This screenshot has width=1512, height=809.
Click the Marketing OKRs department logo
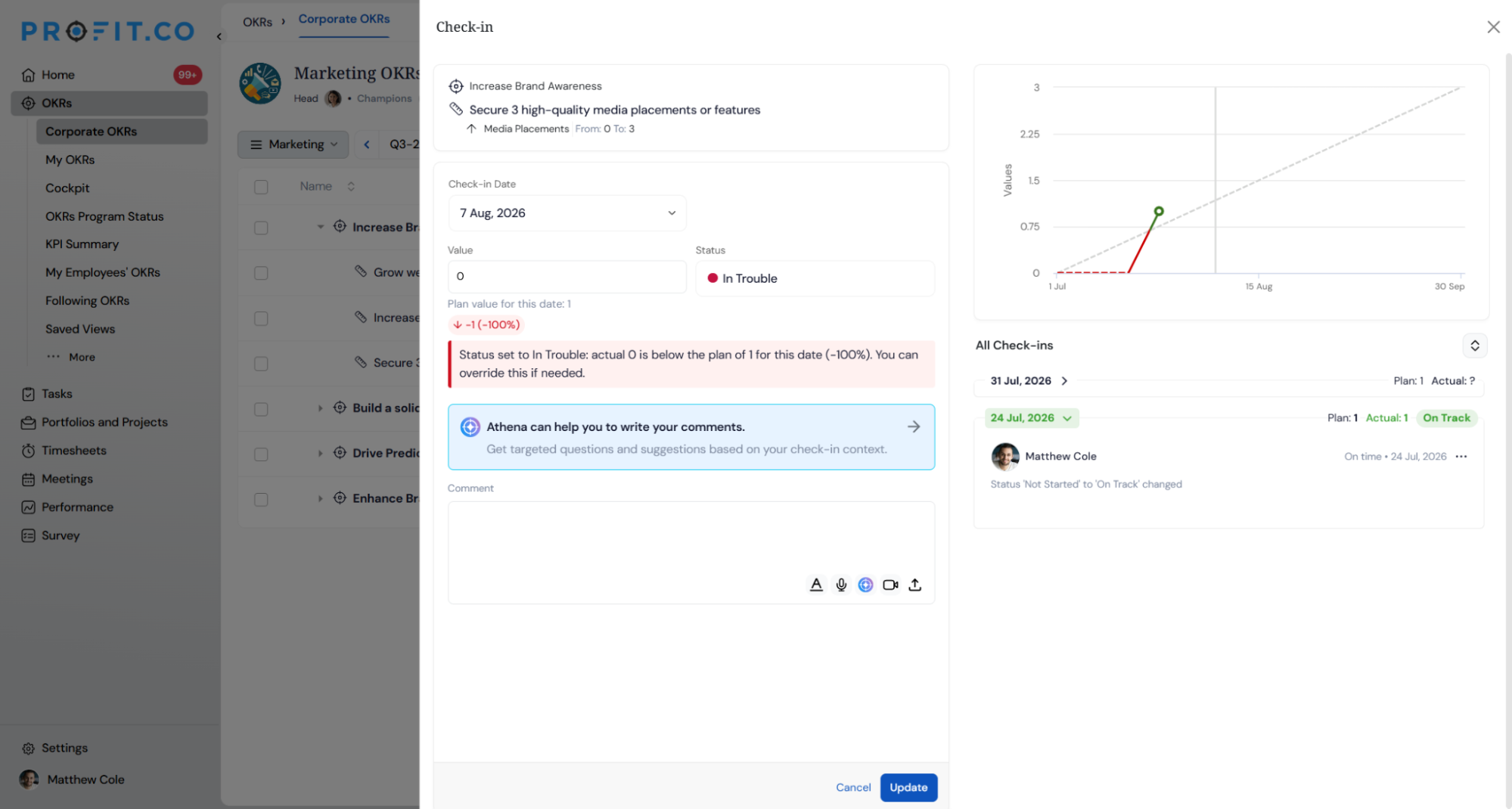tap(260, 83)
